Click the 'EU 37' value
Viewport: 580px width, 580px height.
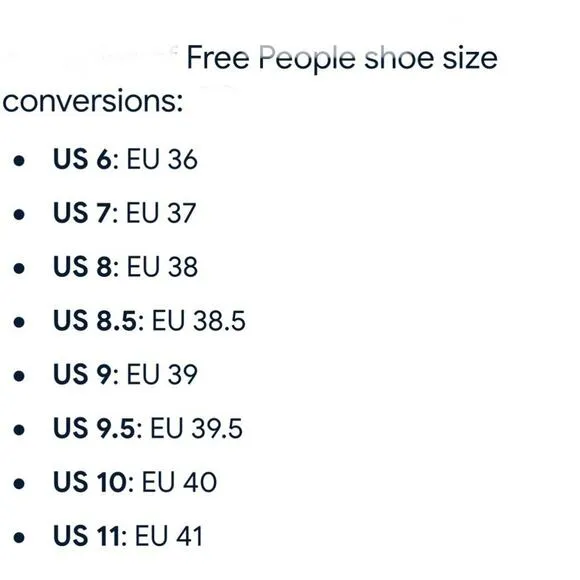161,213
